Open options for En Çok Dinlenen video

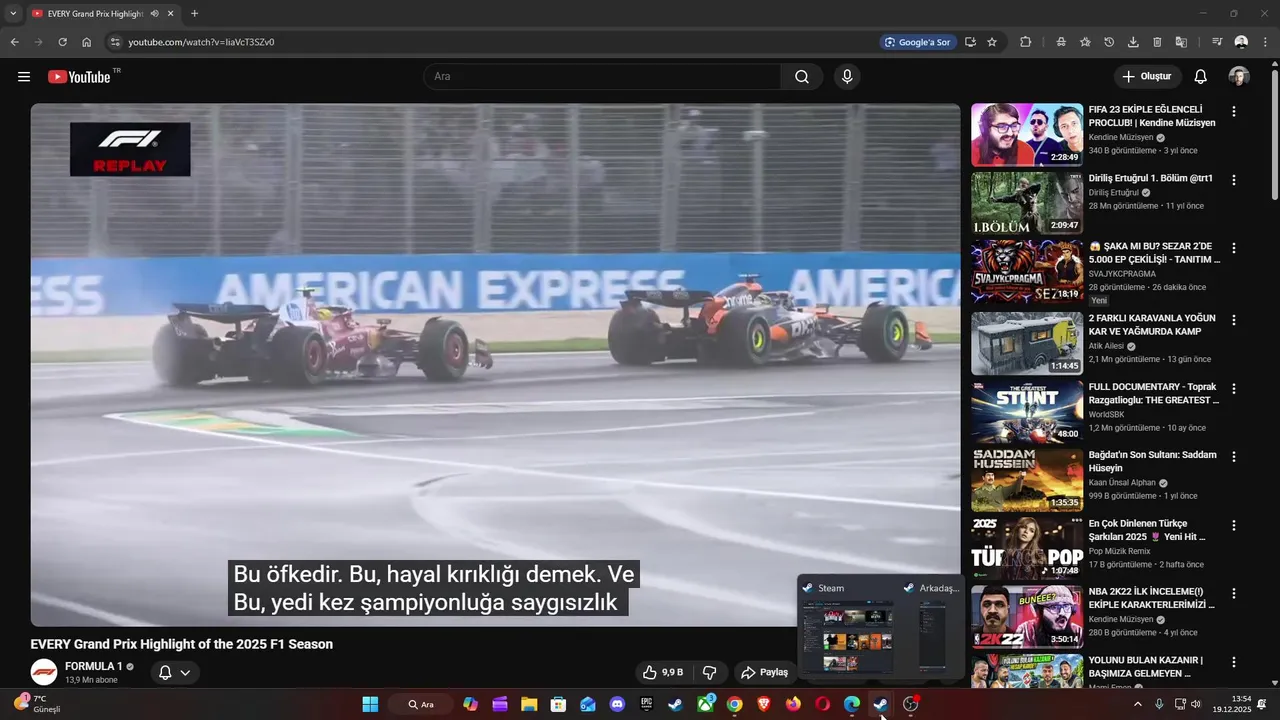tap(1234, 525)
